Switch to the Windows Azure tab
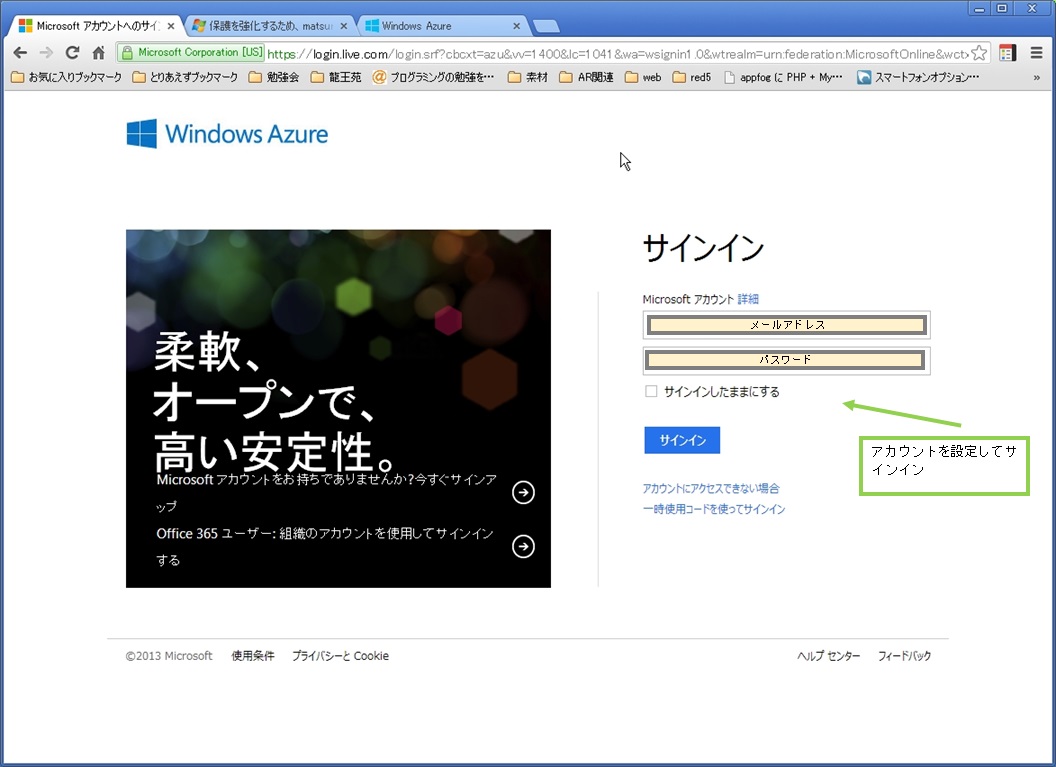Viewport: 1056px width, 767px height. pos(441,26)
